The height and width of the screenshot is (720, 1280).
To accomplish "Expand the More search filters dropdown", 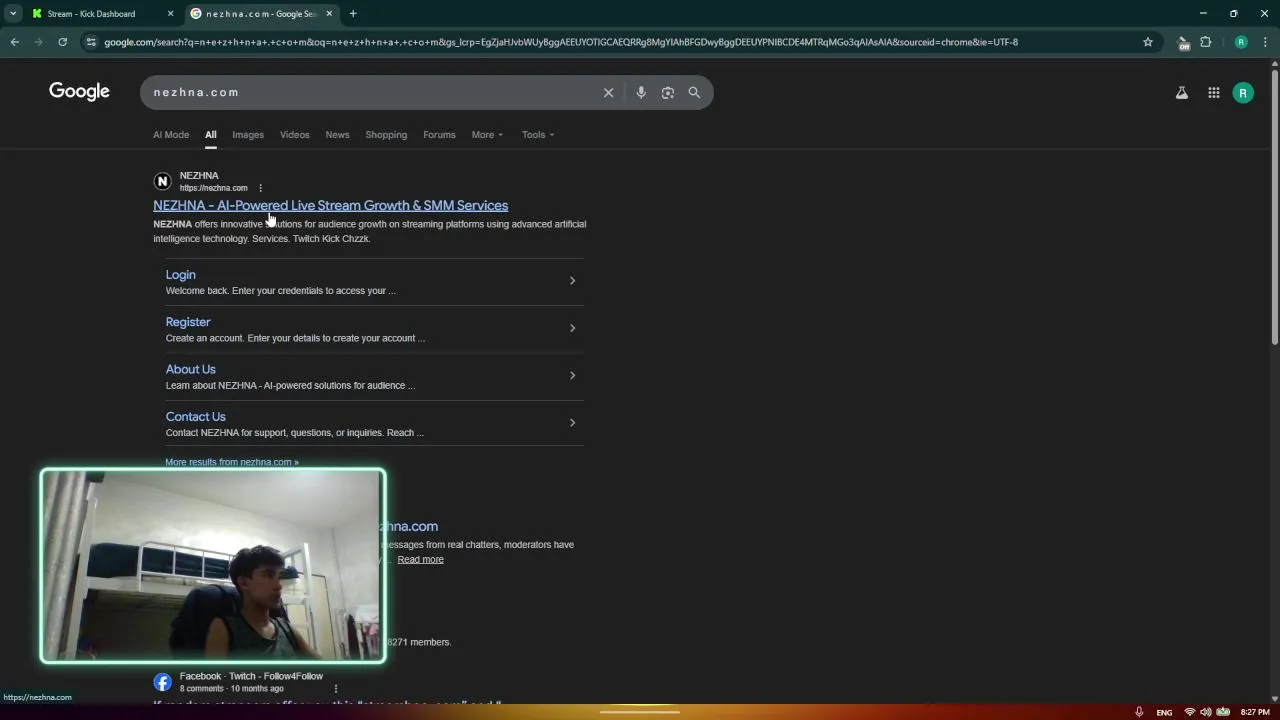I will click(487, 135).
